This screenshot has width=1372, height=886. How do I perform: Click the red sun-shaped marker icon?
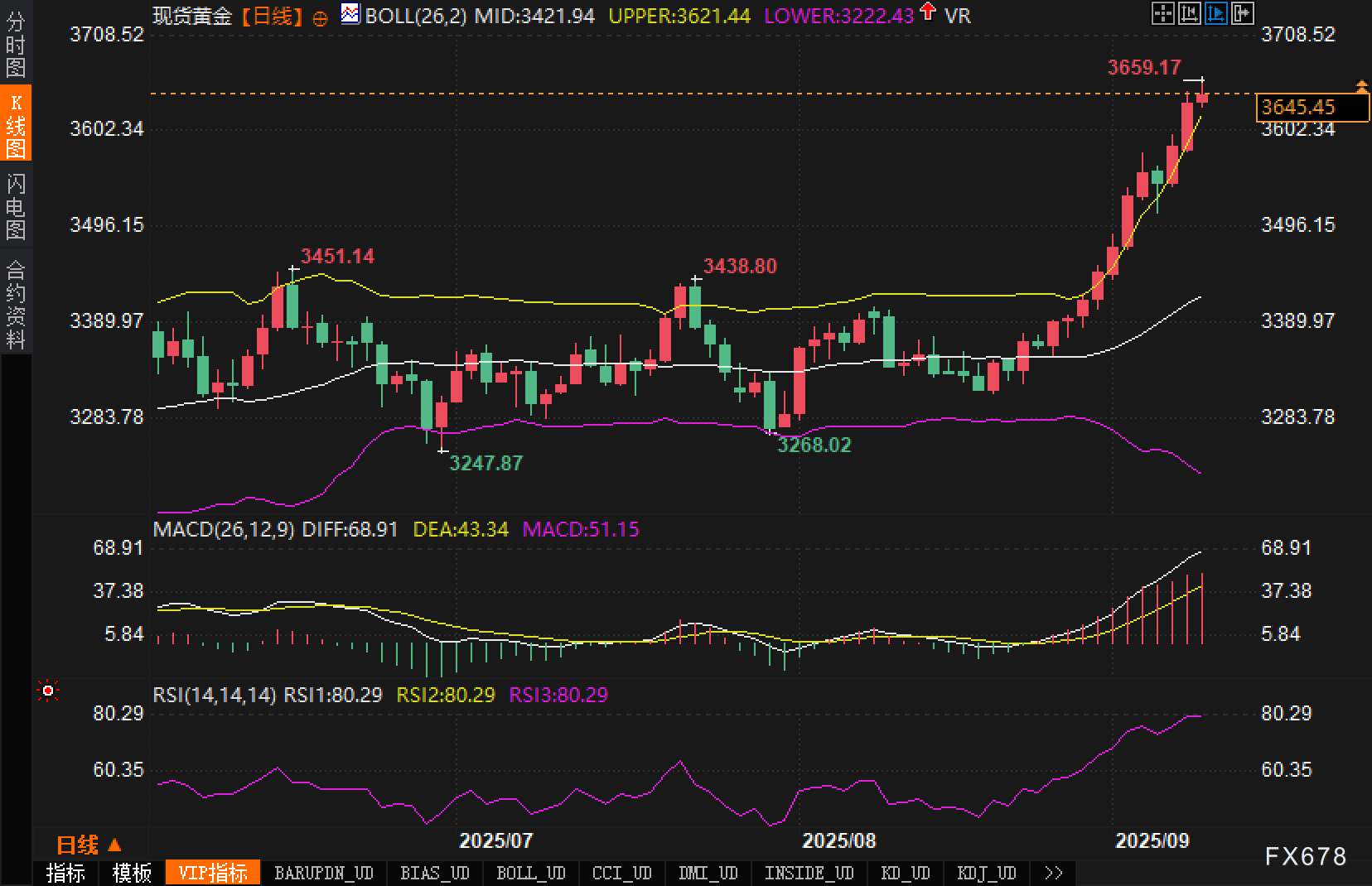48,691
